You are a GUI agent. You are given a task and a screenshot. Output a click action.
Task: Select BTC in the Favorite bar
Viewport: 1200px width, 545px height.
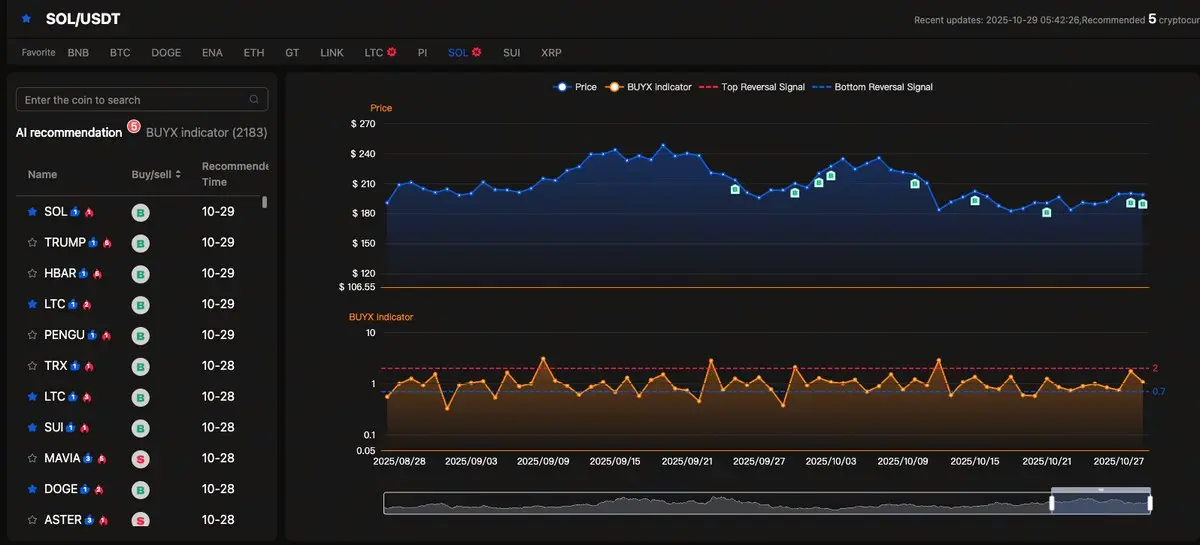[x=120, y=52]
